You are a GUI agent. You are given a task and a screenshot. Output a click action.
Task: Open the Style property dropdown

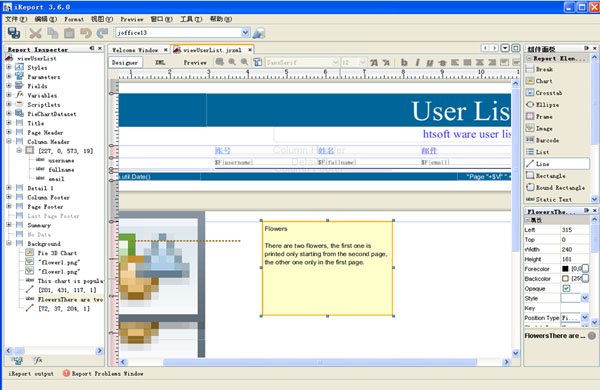pyautogui.click(x=585, y=298)
